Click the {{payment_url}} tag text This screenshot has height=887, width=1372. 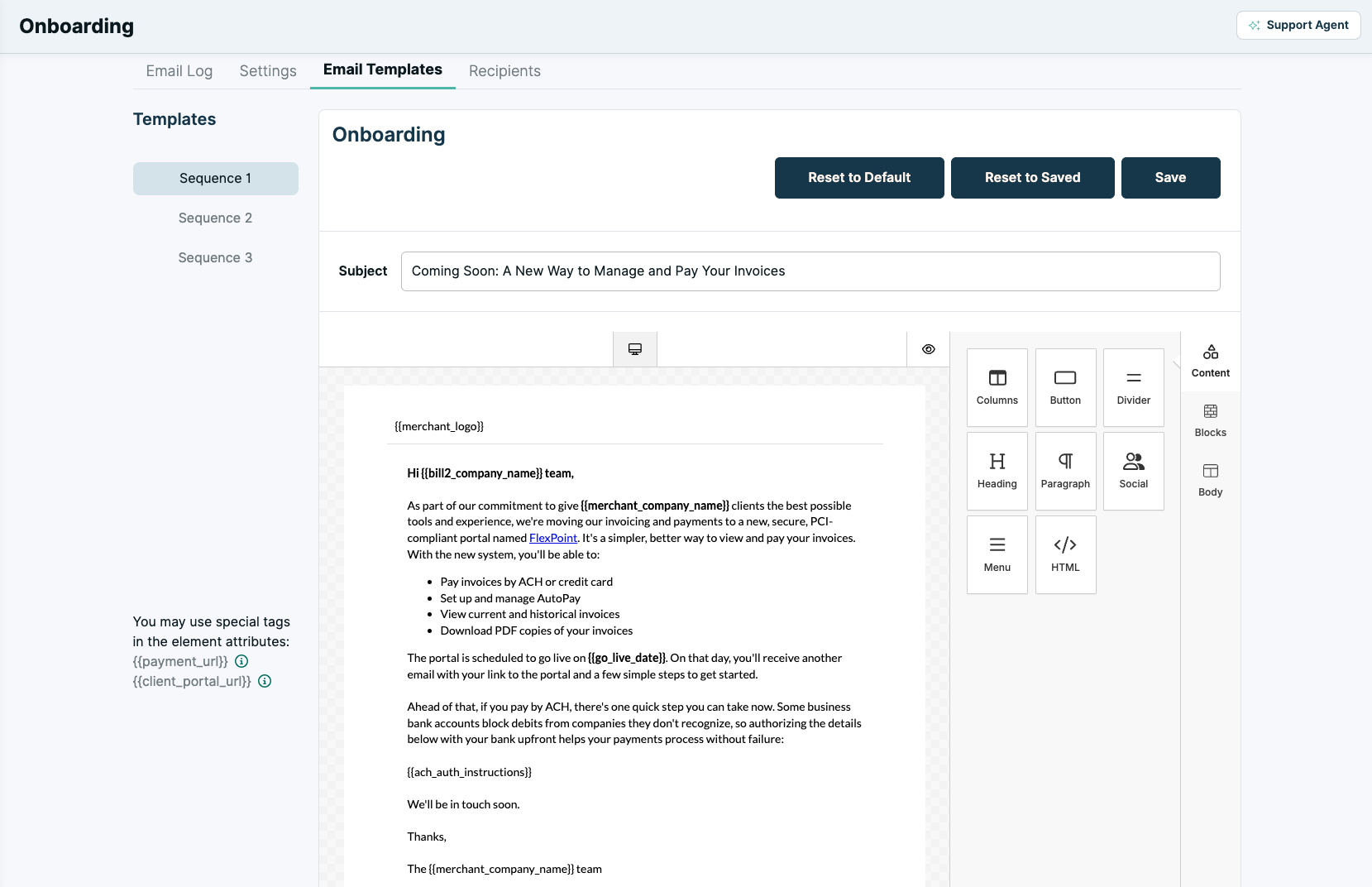pyautogui.click(x=180, y=661)
